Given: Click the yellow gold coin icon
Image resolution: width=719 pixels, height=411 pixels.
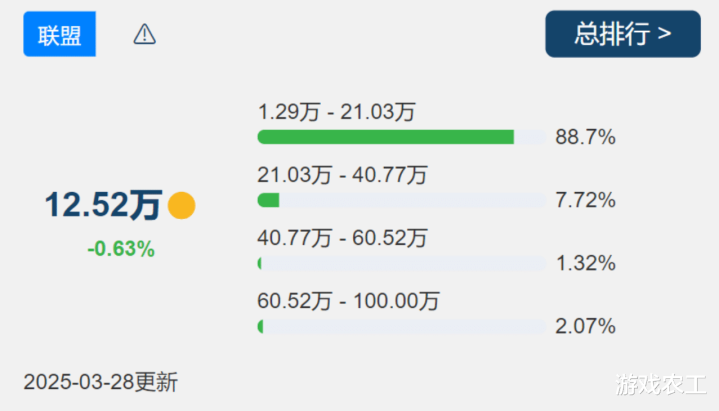Looking at the screenshot, I should (182, 206).
